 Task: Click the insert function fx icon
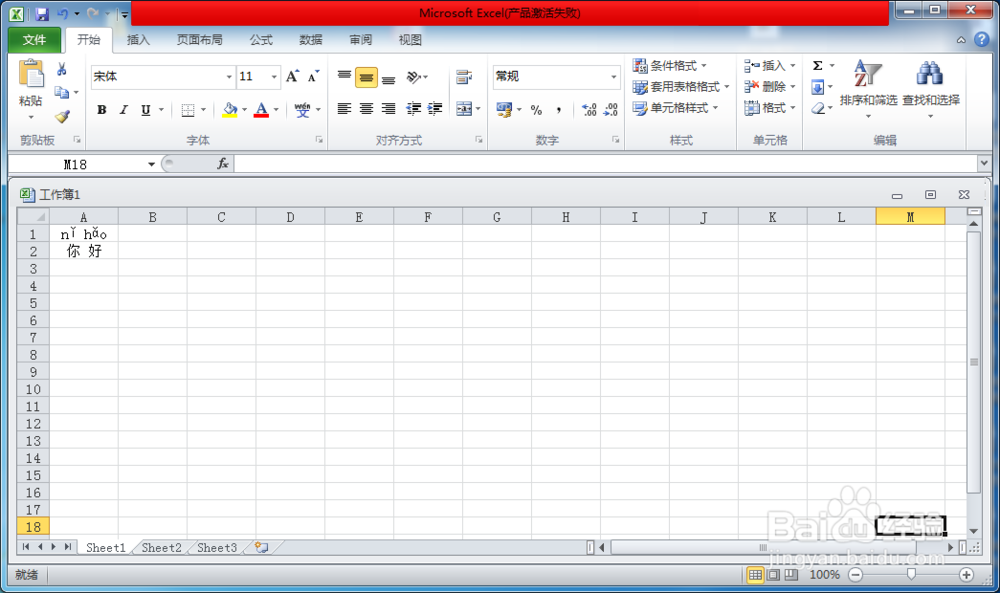click(223, 164)
